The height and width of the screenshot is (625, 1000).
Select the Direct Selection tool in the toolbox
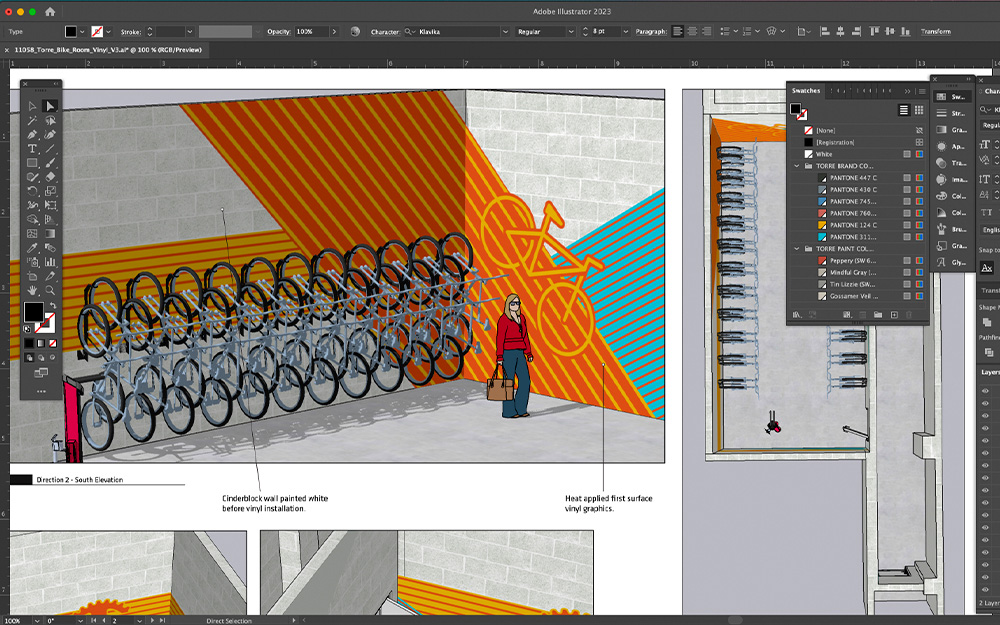tap(50, 106)
